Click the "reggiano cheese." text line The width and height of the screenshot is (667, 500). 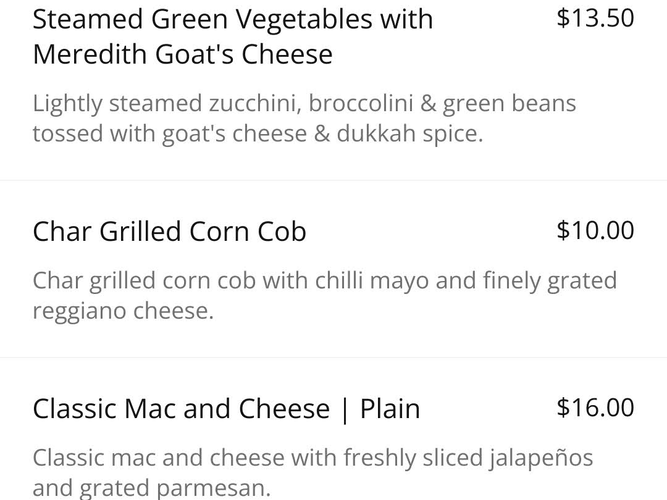[123, 310]
